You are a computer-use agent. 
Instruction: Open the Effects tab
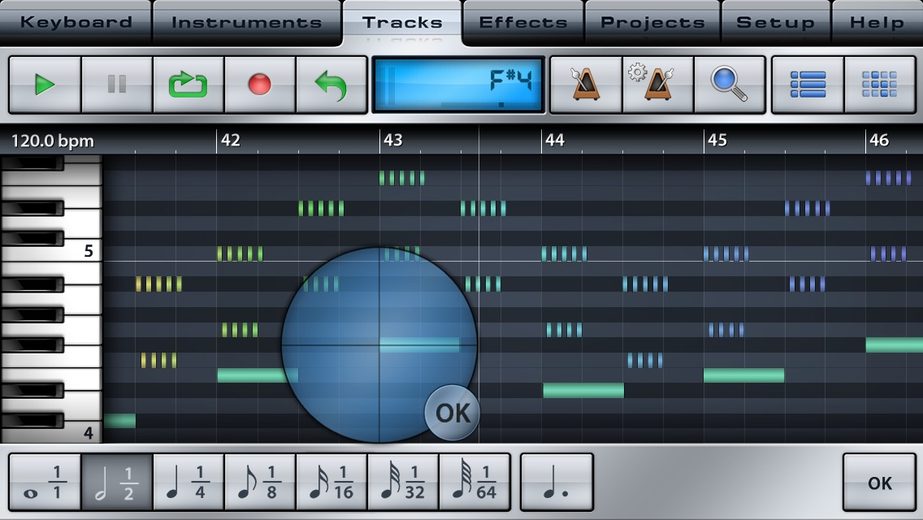(523, 22)
